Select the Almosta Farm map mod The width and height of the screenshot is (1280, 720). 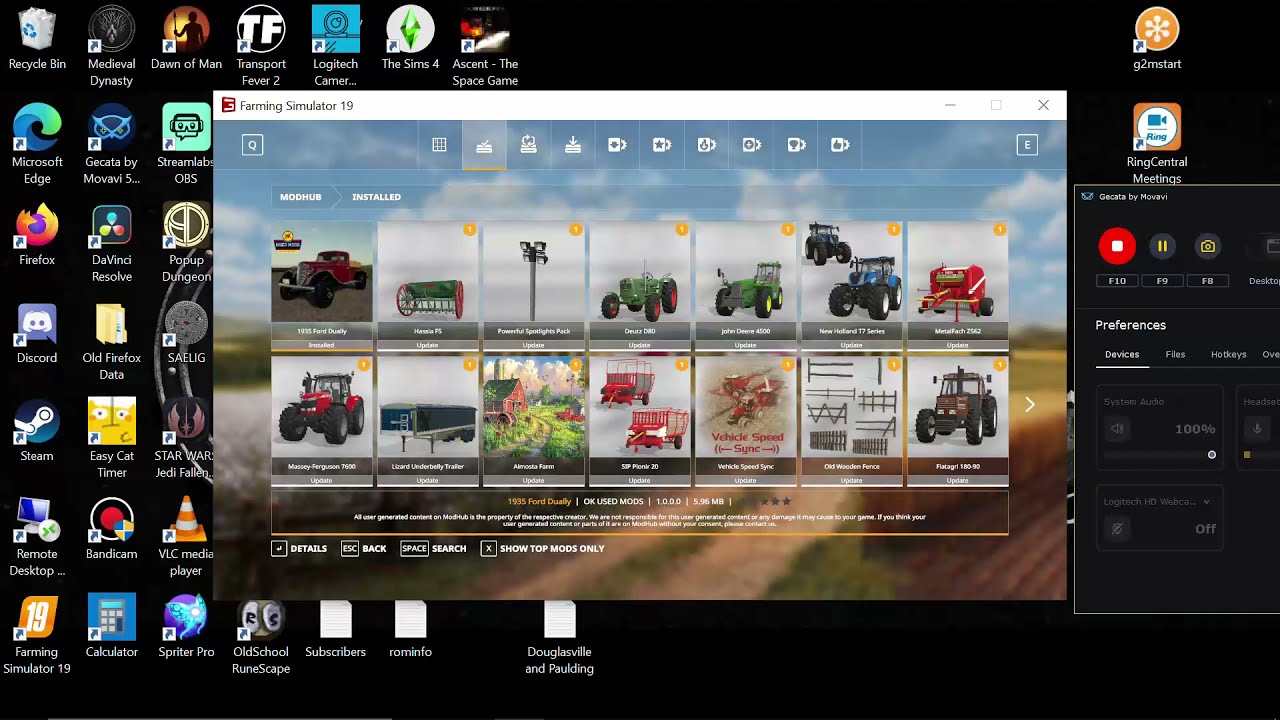point(534,421)
